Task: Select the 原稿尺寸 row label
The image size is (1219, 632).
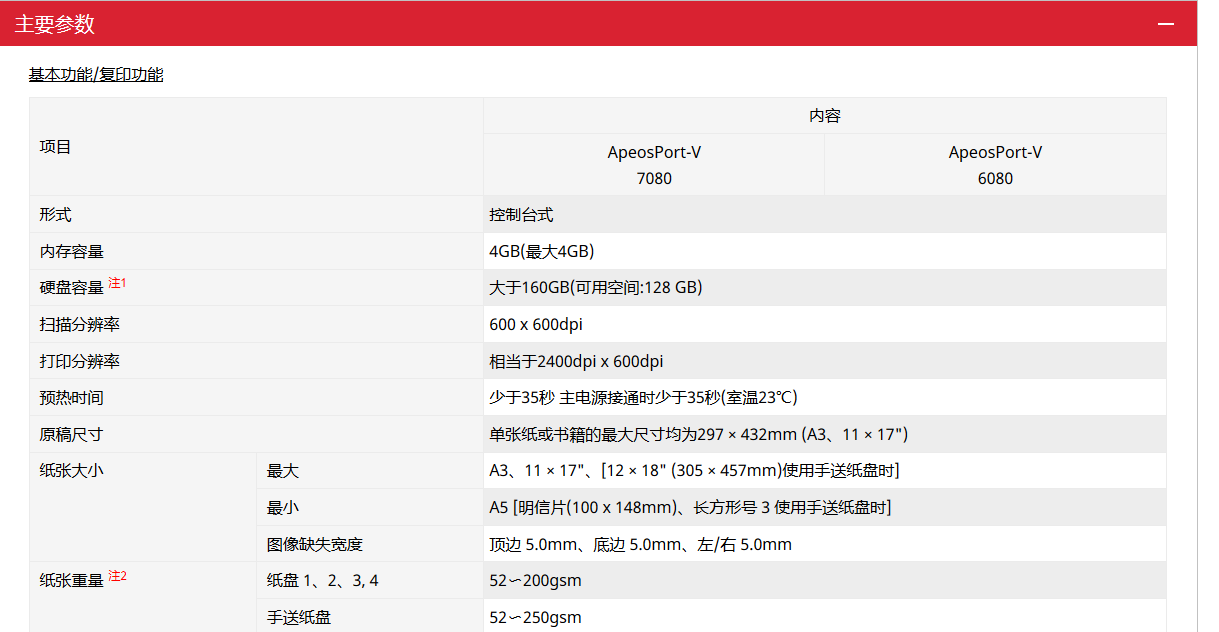Action: click(72, 435)
